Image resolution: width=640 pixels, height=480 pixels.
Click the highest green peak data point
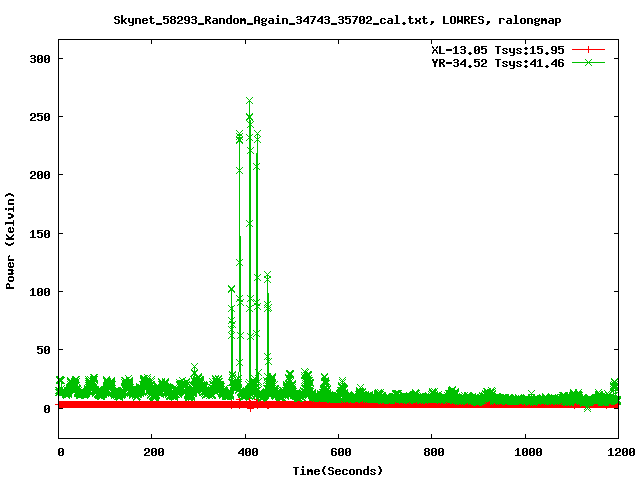[x=249, y=100]
